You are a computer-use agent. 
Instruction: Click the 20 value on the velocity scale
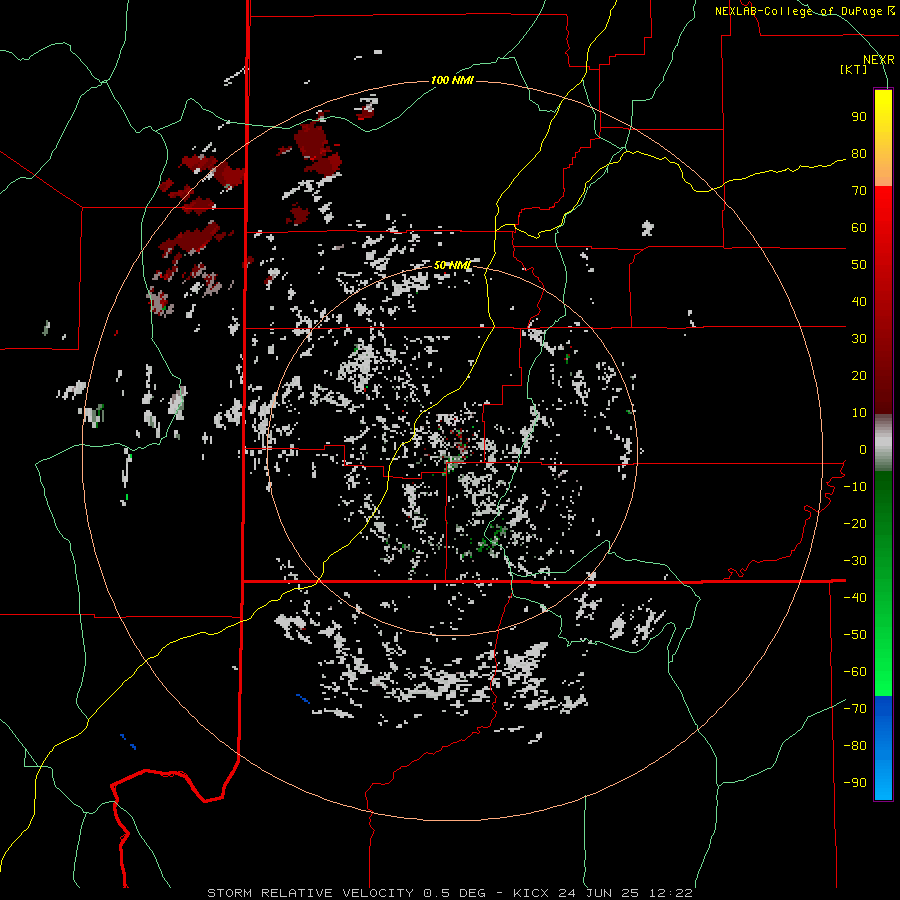[x=859, y=376]
